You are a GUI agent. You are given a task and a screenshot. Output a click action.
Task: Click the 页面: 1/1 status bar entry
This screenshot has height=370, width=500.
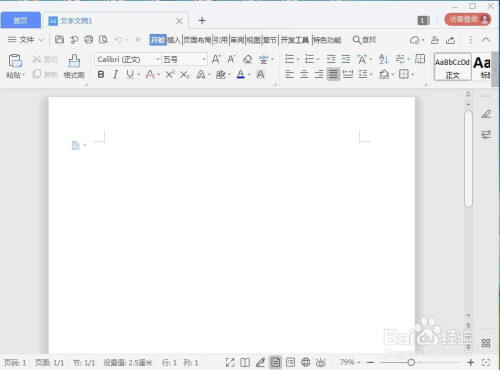[49, 362]
